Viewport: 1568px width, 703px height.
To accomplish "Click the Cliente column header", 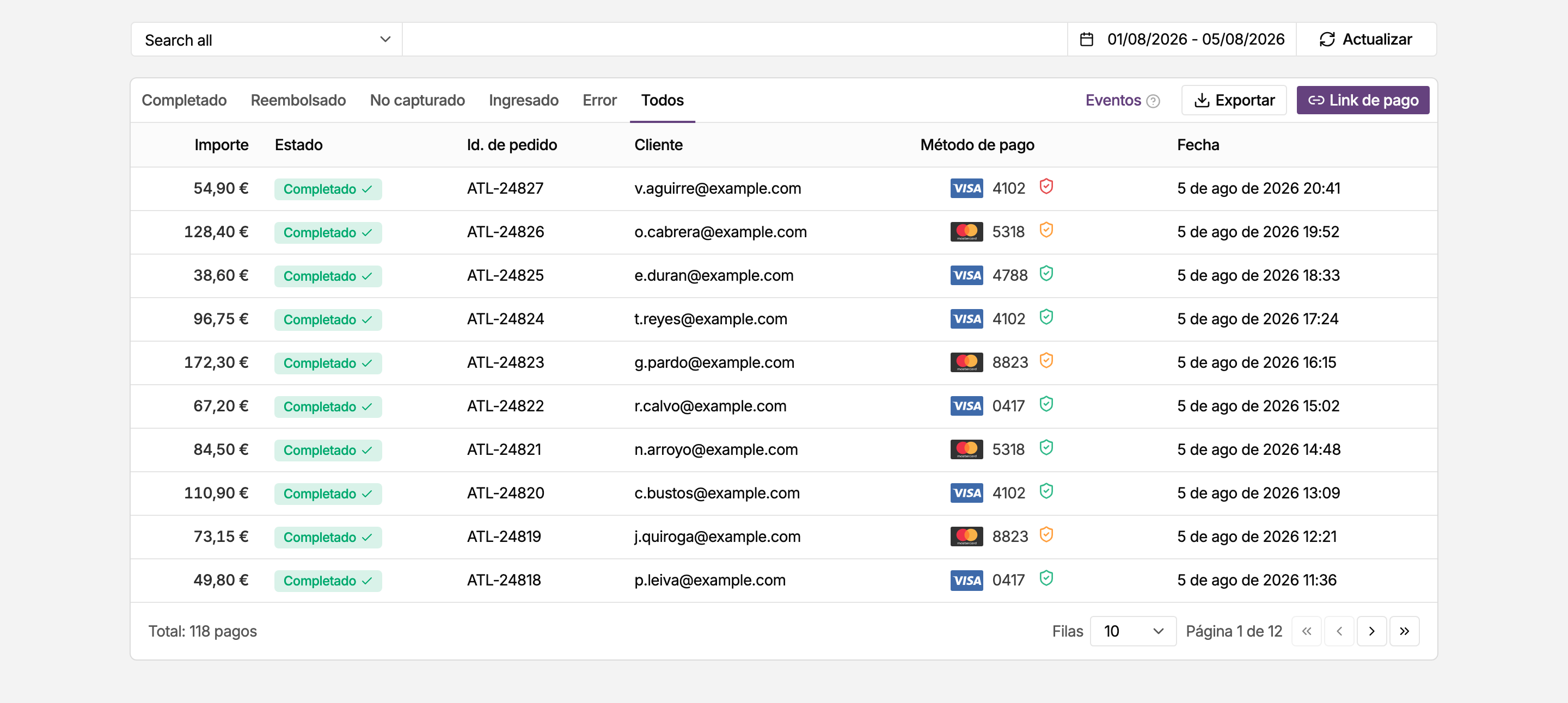I will pyautogui.click(x=658, y=145).
